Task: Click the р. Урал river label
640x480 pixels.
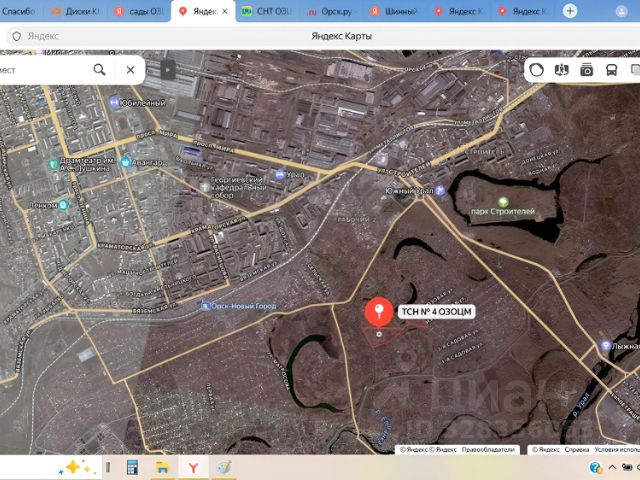Action: (580, 404)
